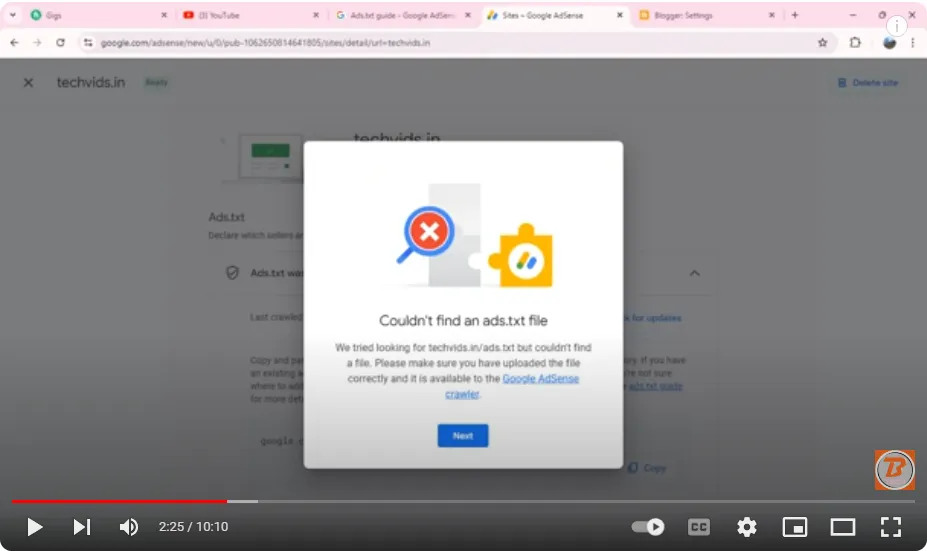This screenshot has width=927, height=551.
Task: Open video settings gear
Action: [x=747, y=527]
